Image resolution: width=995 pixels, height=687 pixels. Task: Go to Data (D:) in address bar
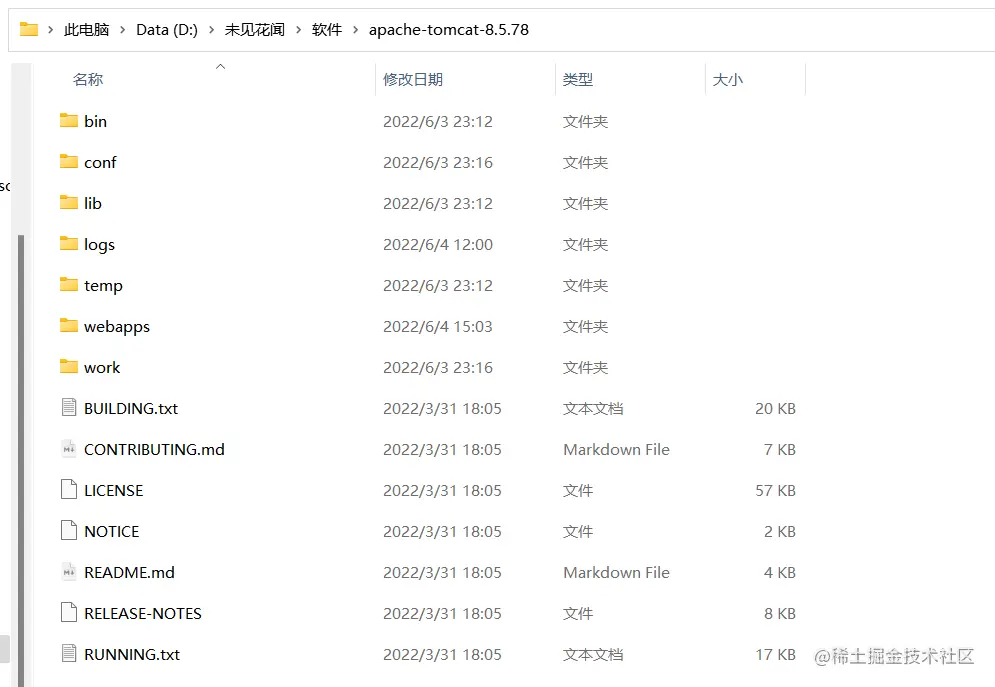167,30
